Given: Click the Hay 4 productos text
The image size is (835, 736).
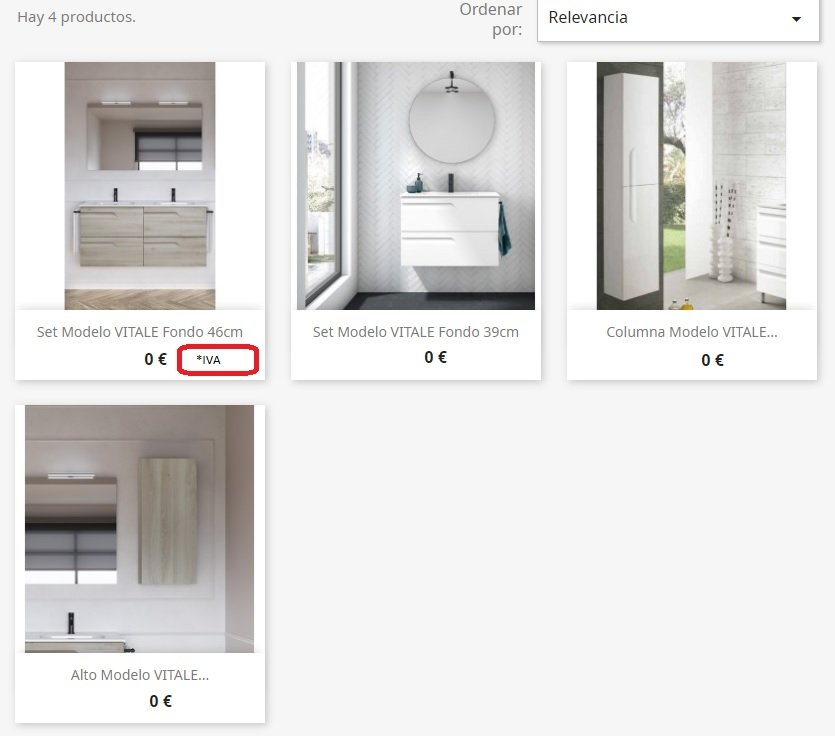Looking at the screenshot, I should coord(77,17).
